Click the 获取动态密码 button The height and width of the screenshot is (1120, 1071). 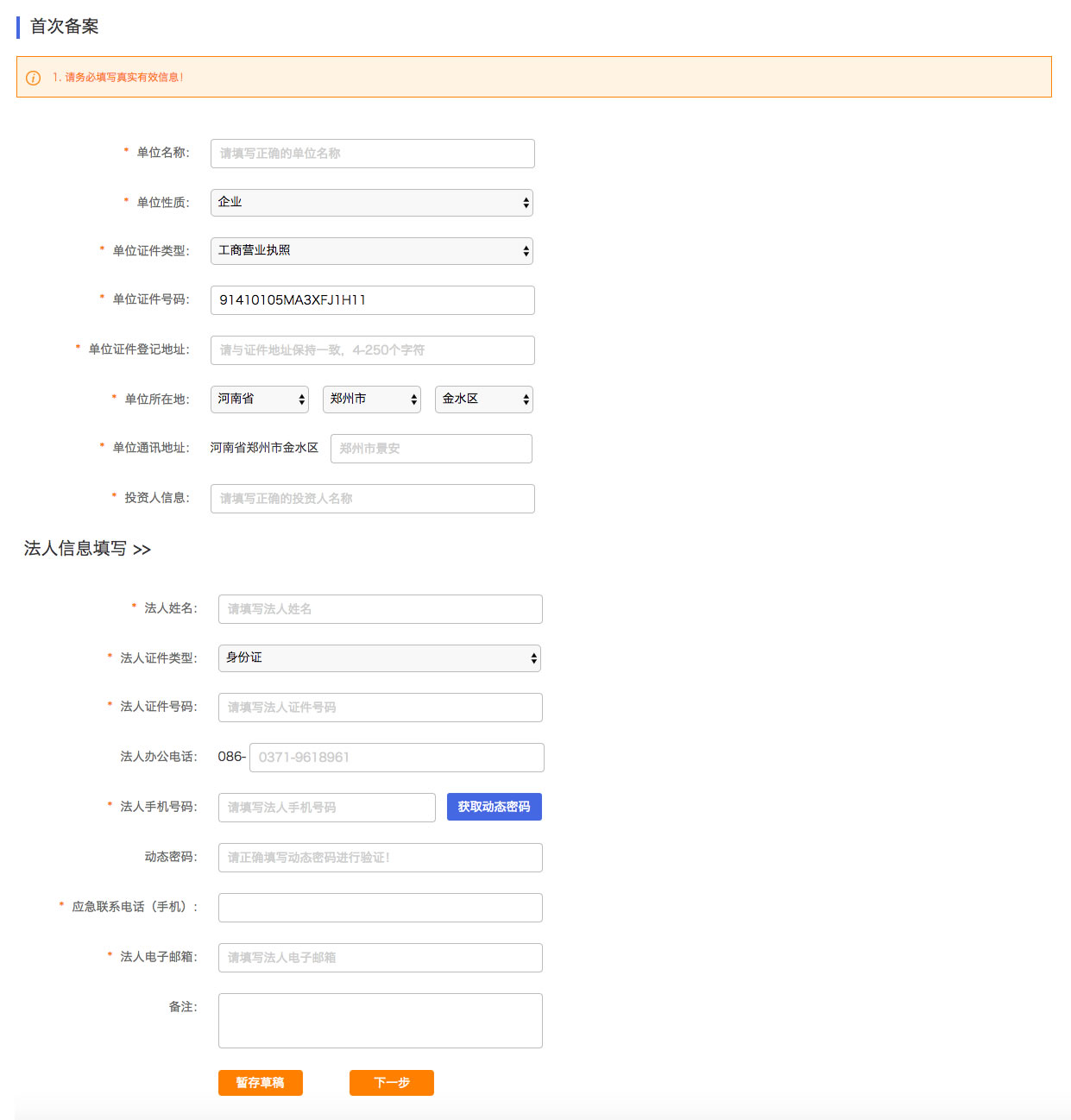pyautogui.click(x=494, y=807)
